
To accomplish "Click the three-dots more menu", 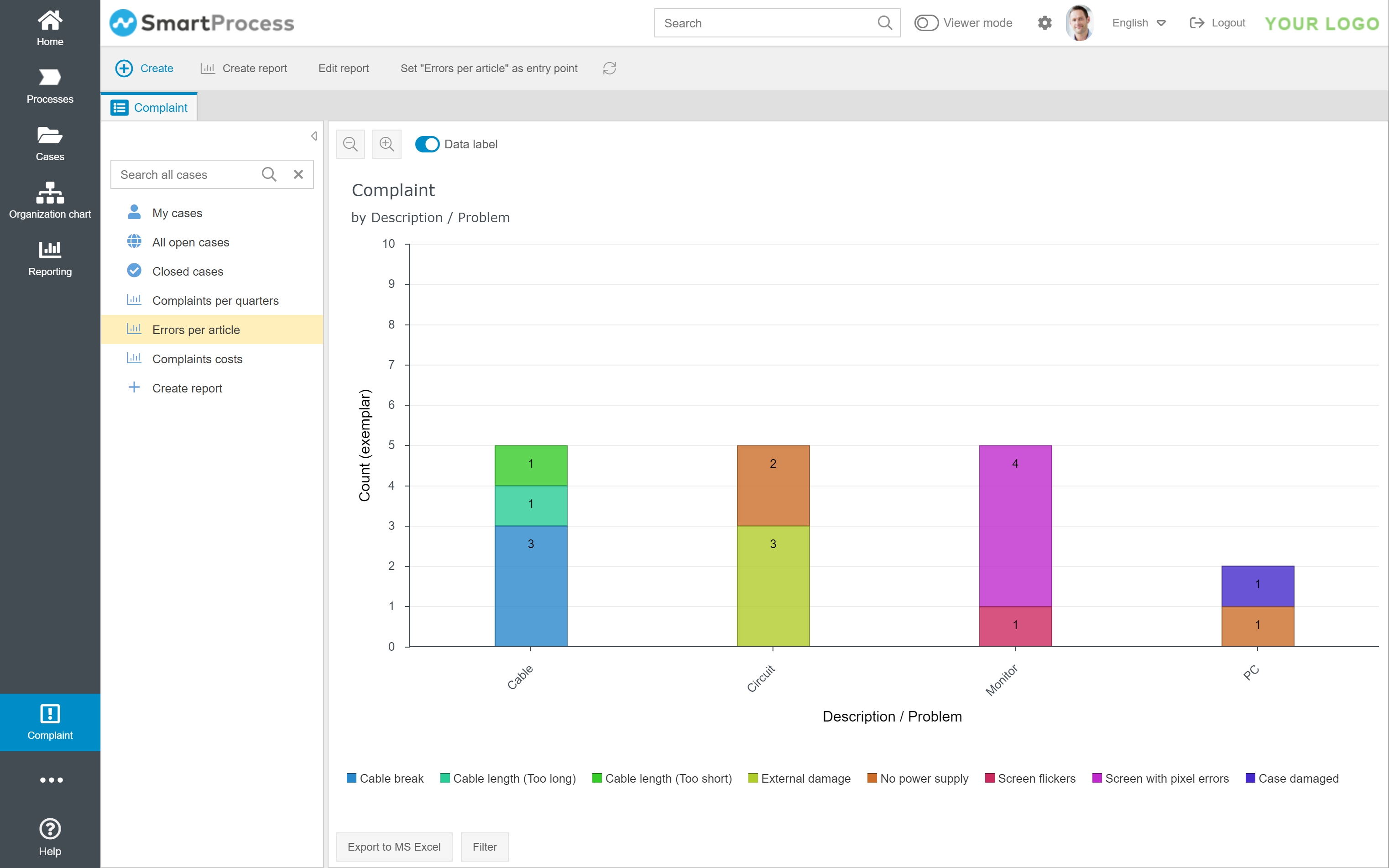I will coord(51,779).
